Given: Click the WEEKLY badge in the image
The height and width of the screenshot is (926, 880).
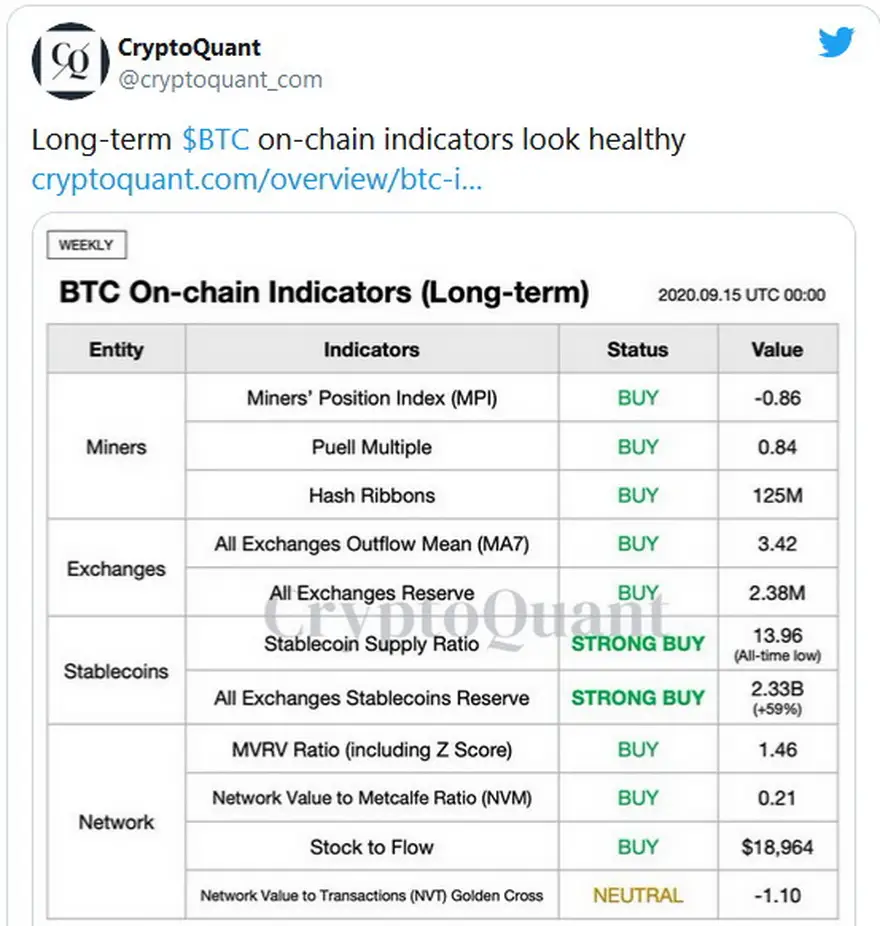Looking at the screenshot, I should point(87,244).
